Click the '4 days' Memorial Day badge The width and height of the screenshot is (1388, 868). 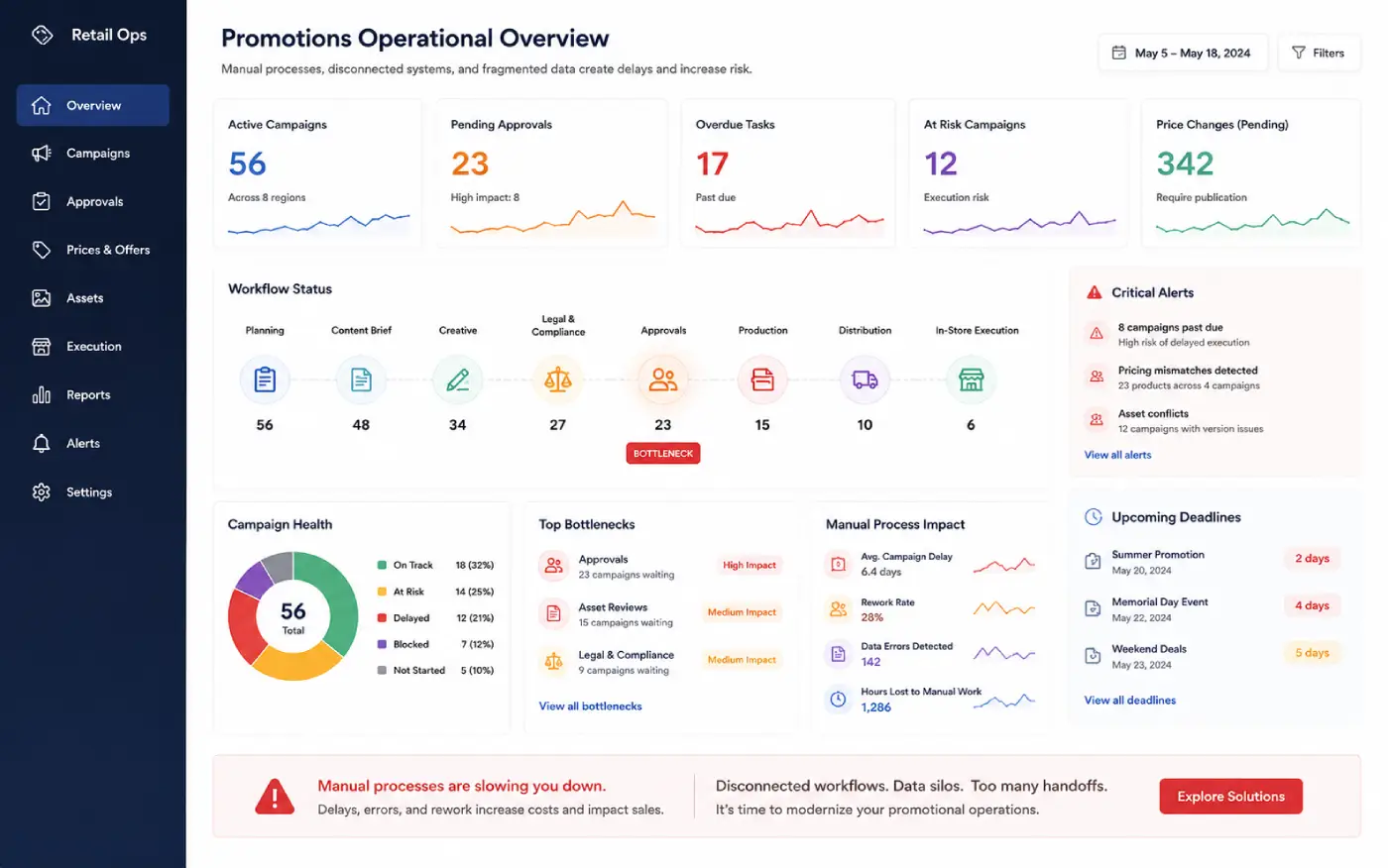1312,605
